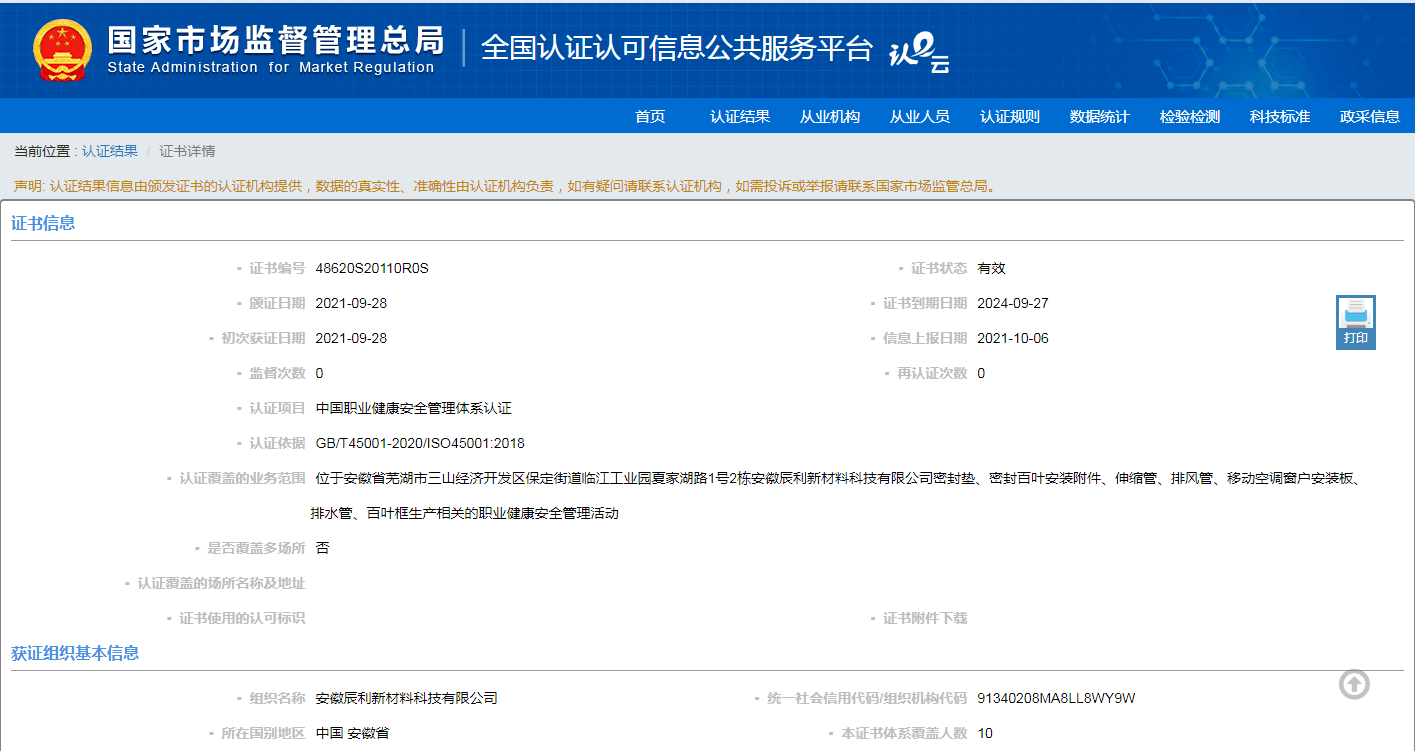Image resolution: width=1415 pixels, height=751 pixels.
Task: Click covered headcount value 10
Action: point(985,733)
